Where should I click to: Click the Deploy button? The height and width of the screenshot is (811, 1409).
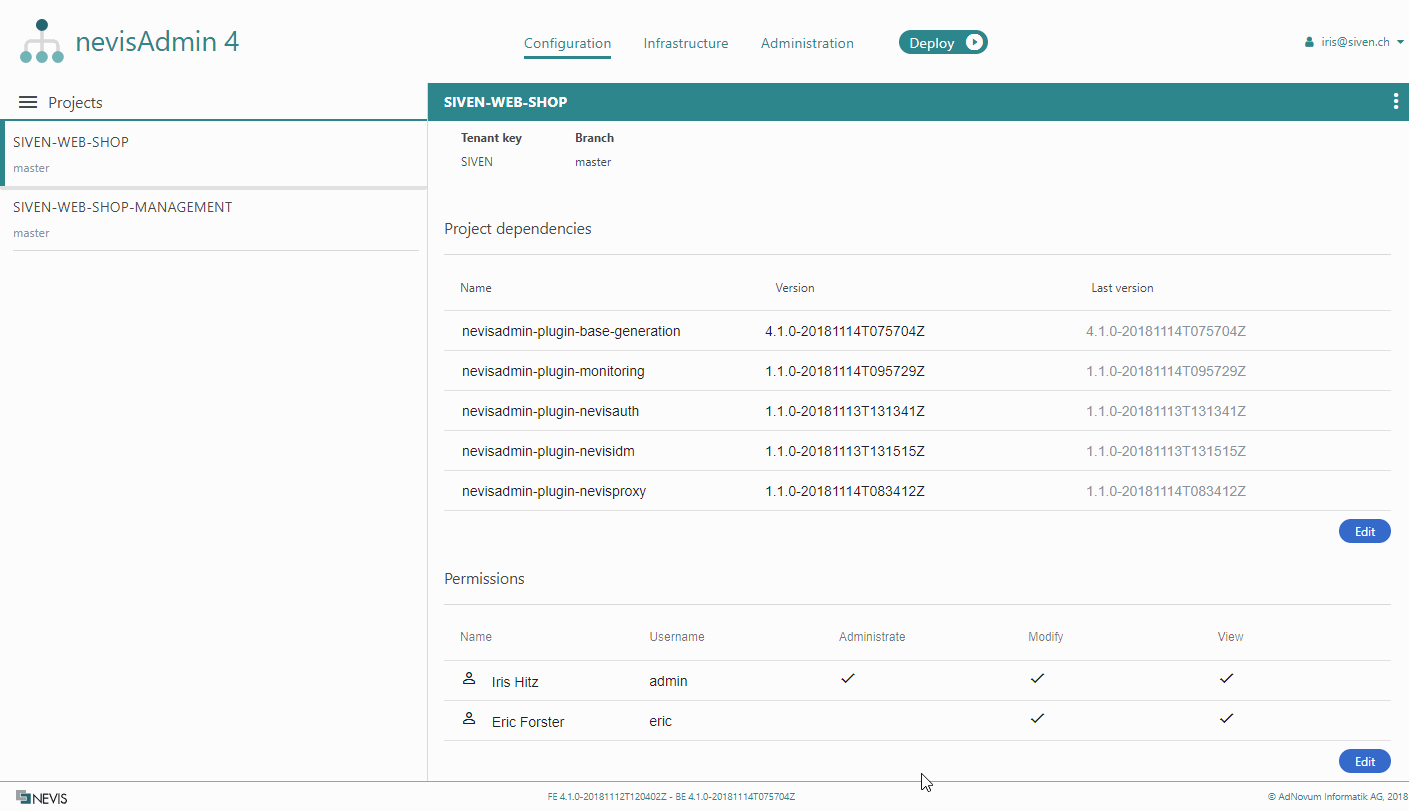(x=943, y=42)
